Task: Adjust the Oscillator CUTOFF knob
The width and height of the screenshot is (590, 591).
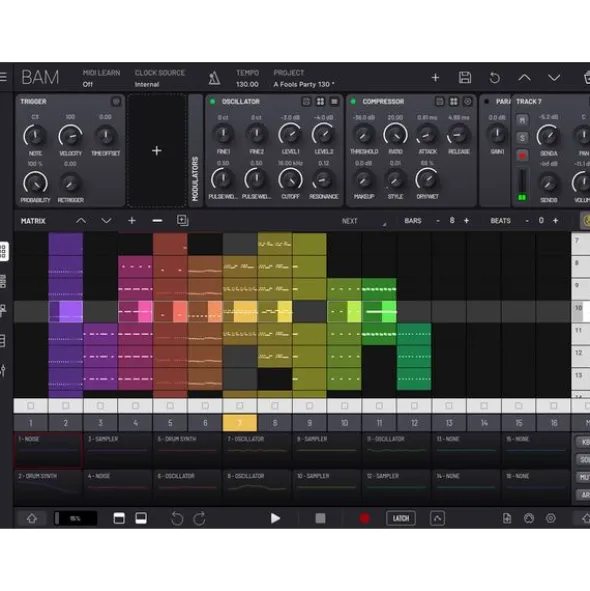Action: pos(290,179)
